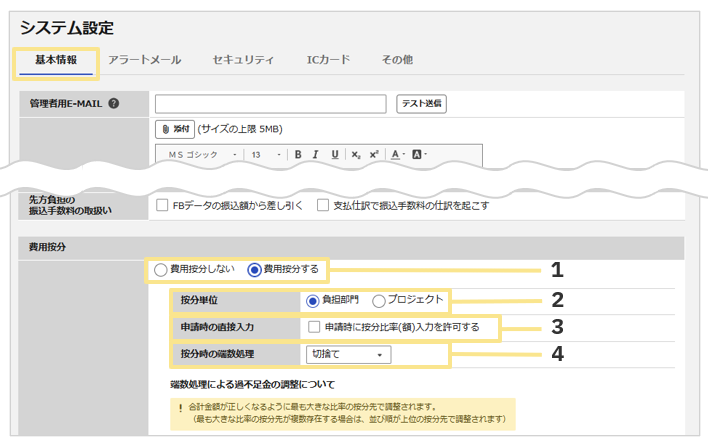Screen dimensions: 708x447
Task: Click the help icon beside 管理者用E-MAIL
Action: (x=114, y=103)
